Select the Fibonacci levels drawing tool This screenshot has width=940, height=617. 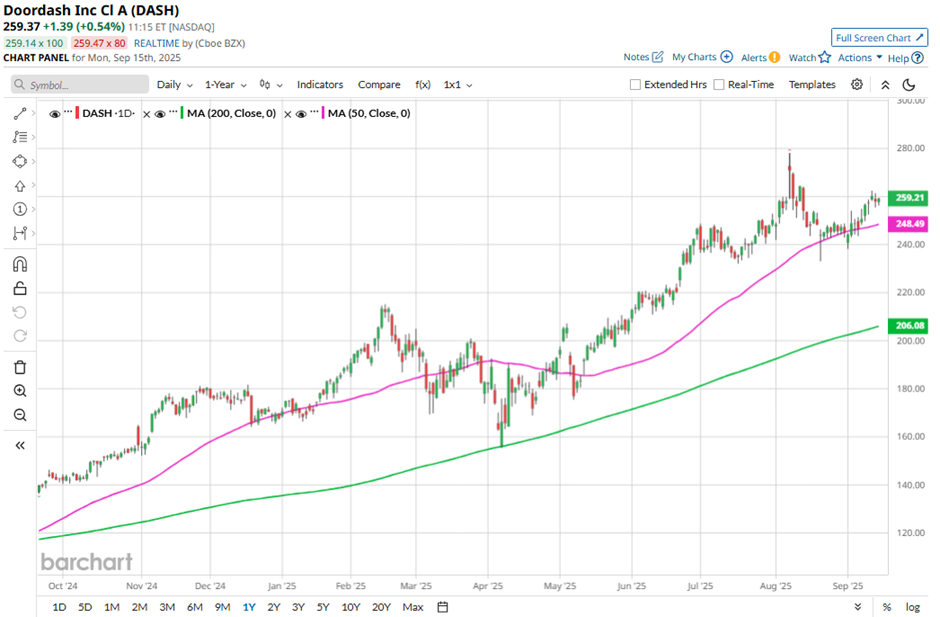point(20,137)
